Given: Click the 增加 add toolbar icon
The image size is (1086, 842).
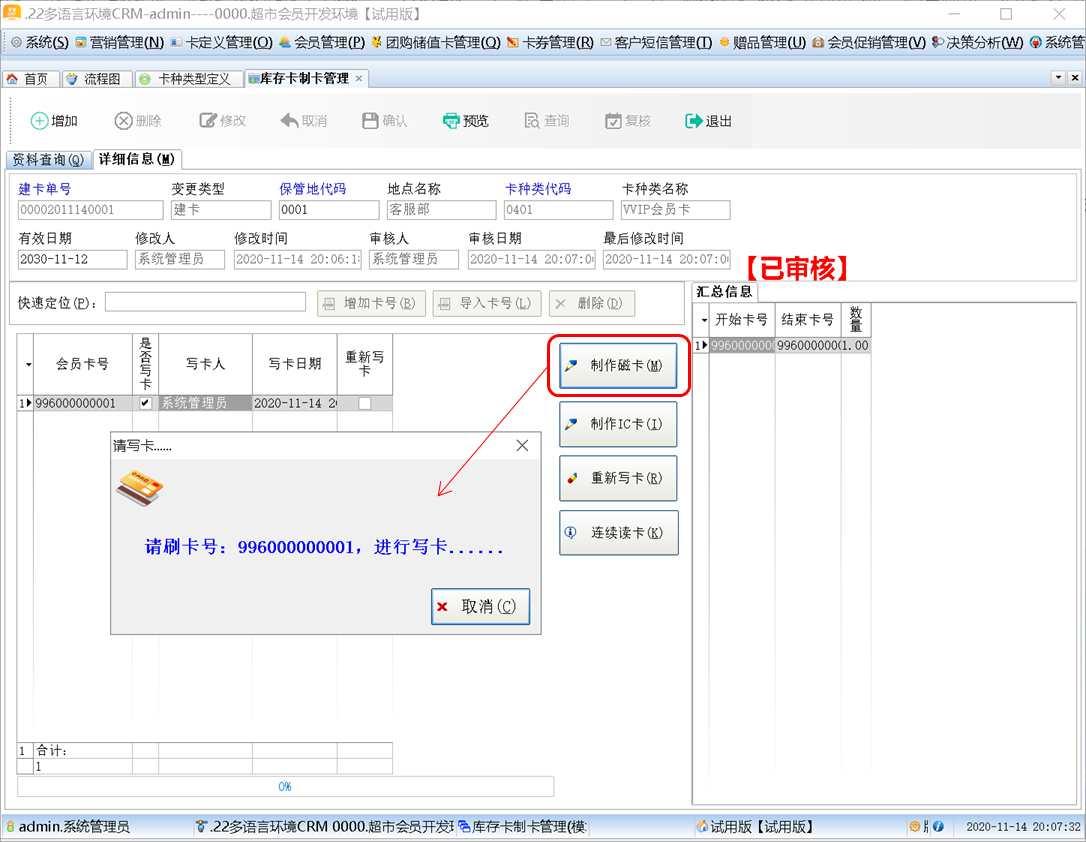Looking at the screenshot, I should (39, 120).
